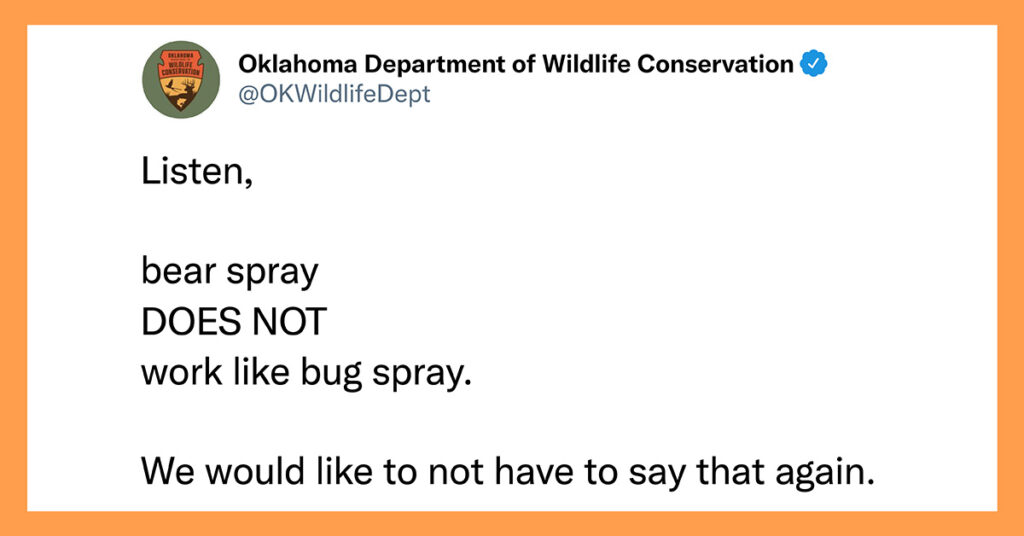Click the word 'again.' ending the tweet
The width and height of the screenshot is (1024, 536).
point(825,473)
